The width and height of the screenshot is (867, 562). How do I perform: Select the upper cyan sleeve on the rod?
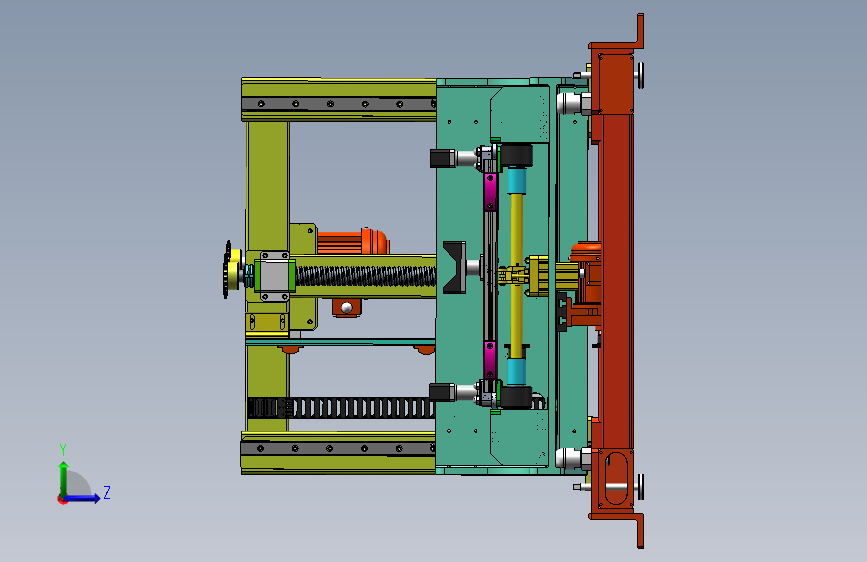tap(516, 180)
